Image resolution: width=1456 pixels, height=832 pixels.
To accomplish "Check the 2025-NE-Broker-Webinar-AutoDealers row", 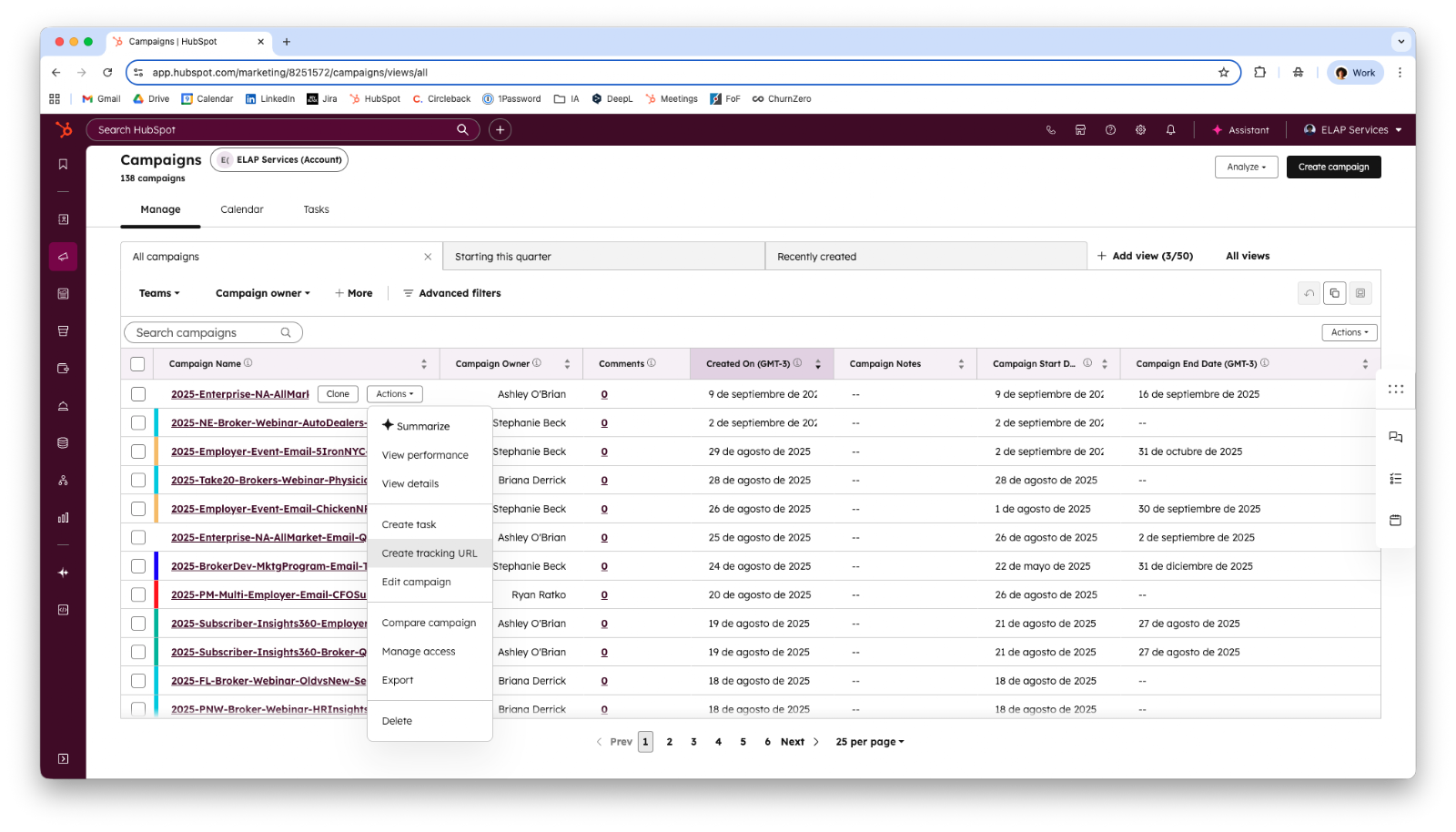I will pos(138,423).
